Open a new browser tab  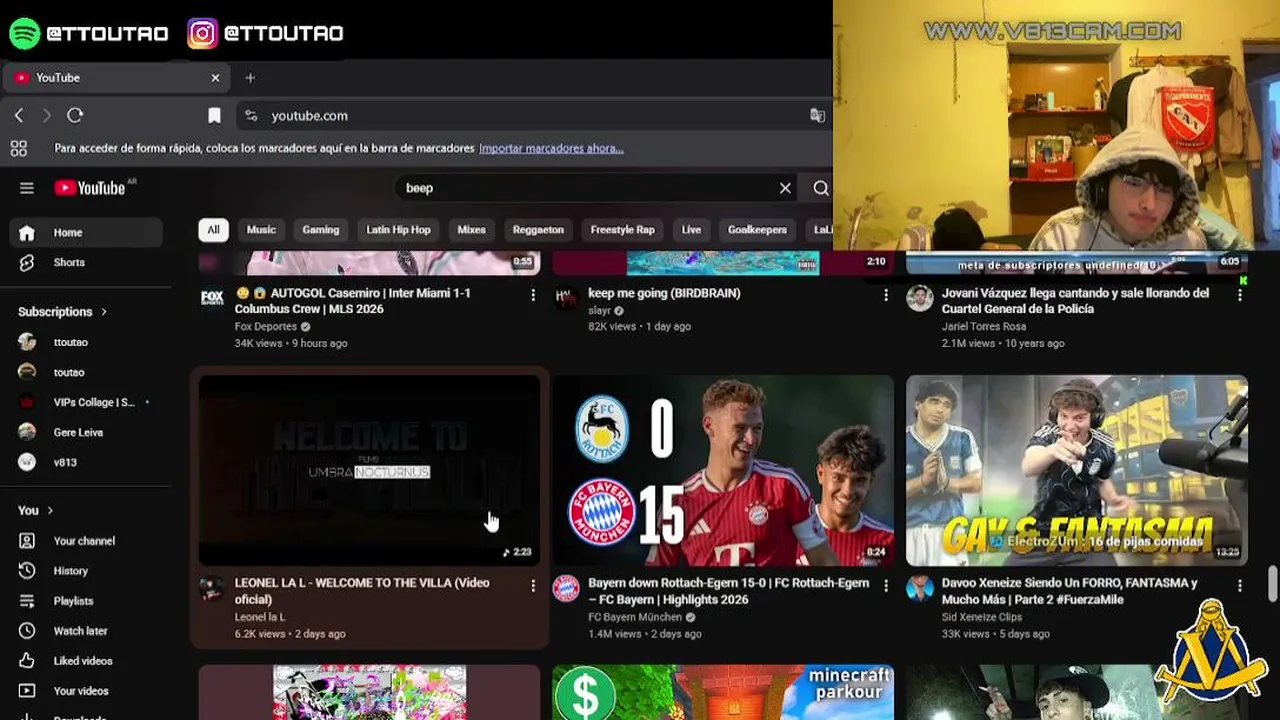tap(250, 78)
